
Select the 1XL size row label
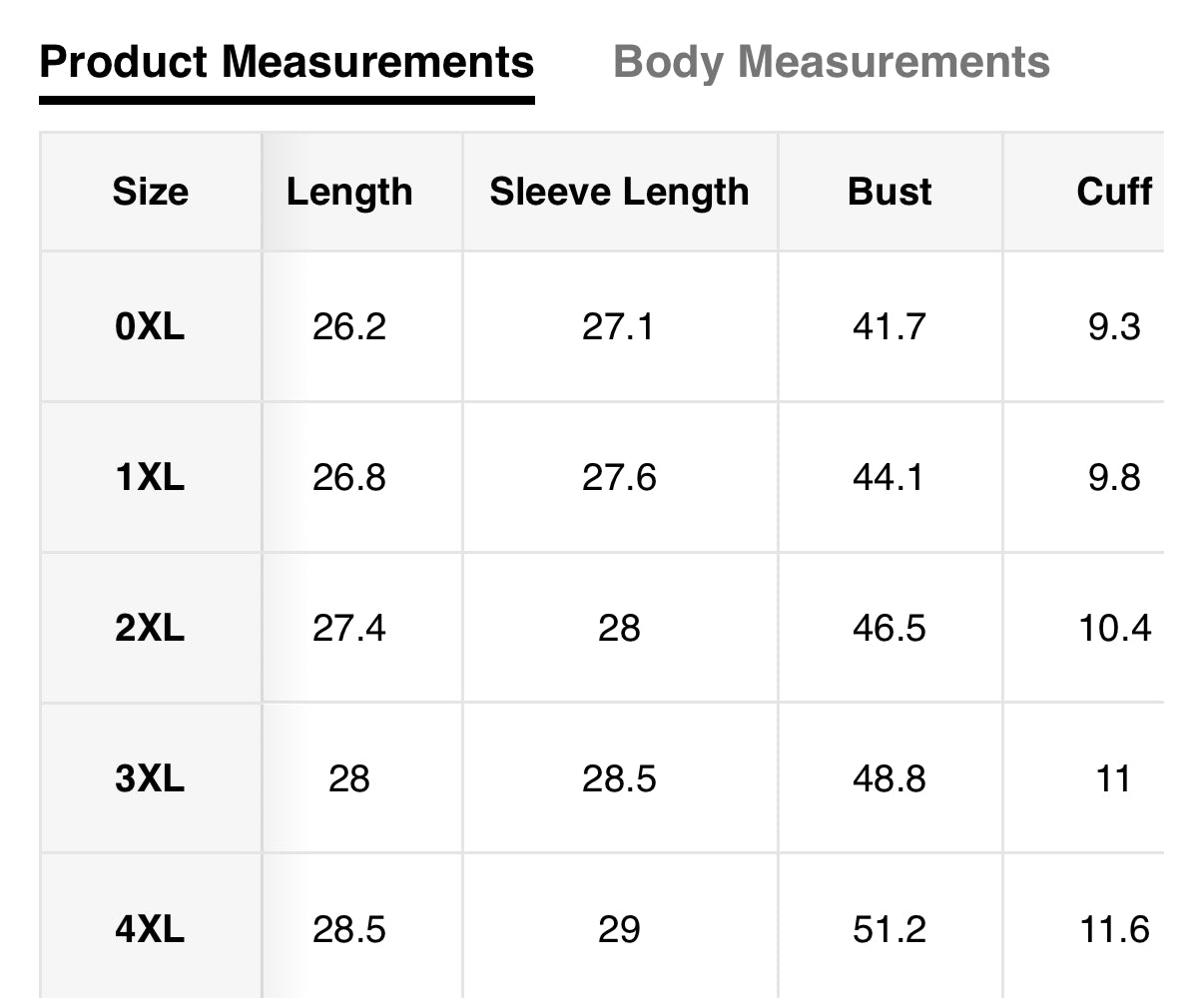coord(150,478)
